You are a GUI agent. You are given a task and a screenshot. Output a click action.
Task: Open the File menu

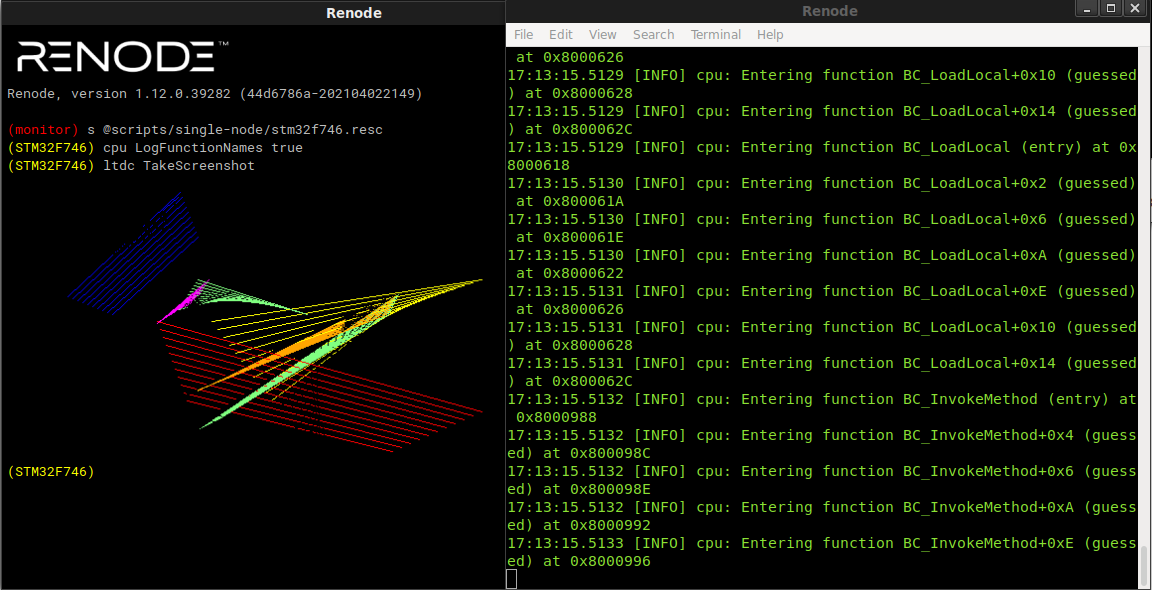pyautogui.click(x=523, y=34)
